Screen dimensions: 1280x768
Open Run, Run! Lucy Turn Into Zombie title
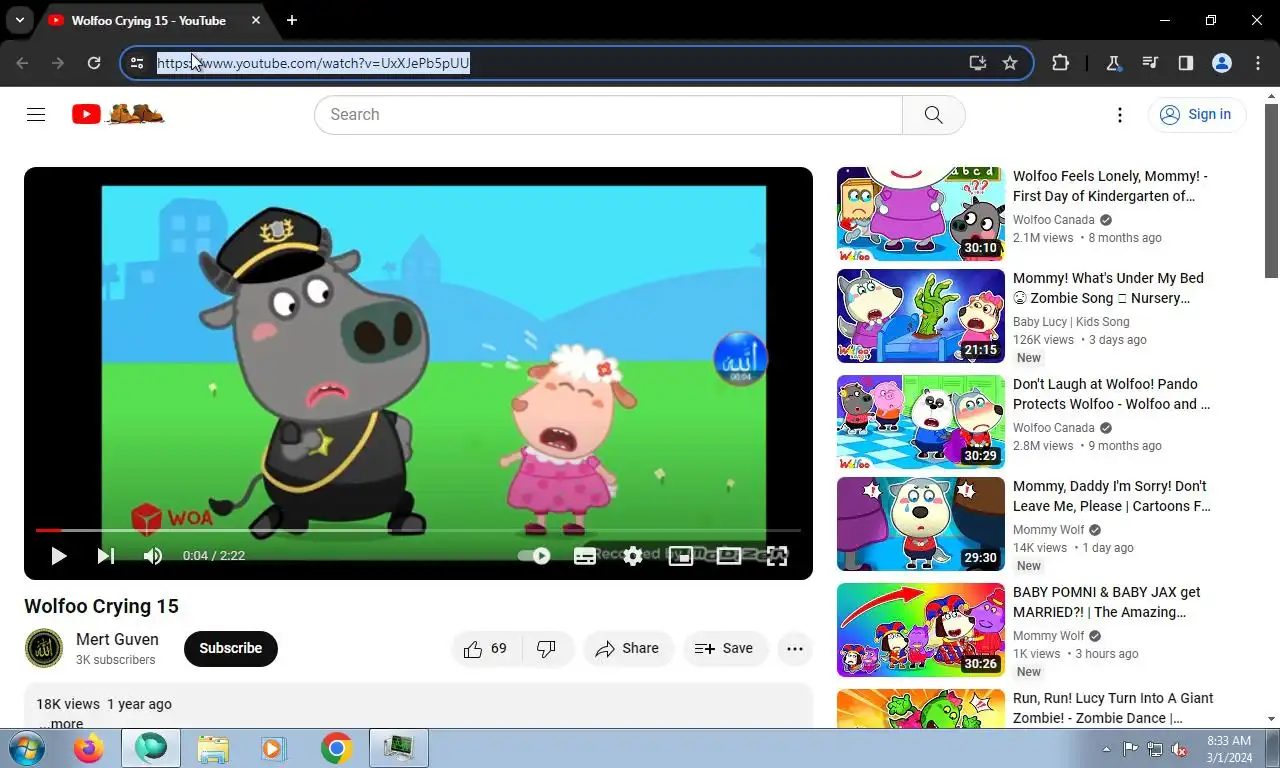(1113, 708)
